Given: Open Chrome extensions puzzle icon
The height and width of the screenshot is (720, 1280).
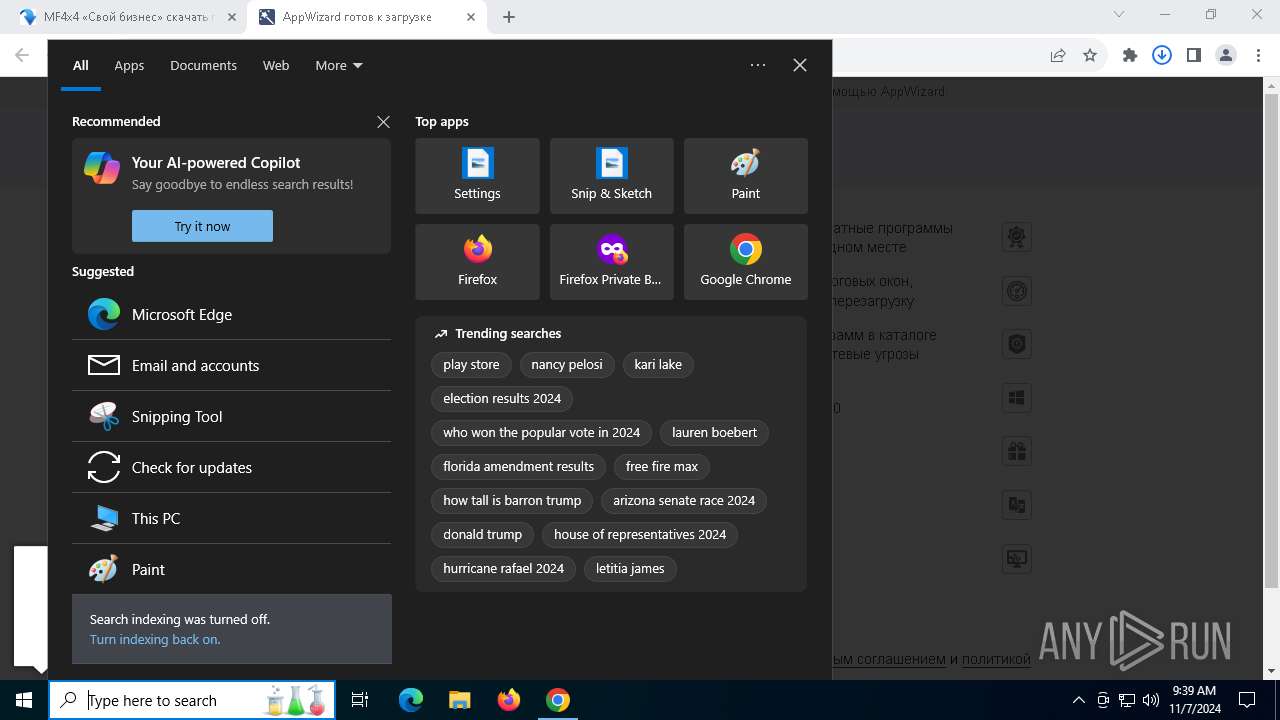Looking at the screenshot, I should coord(1130,56).
